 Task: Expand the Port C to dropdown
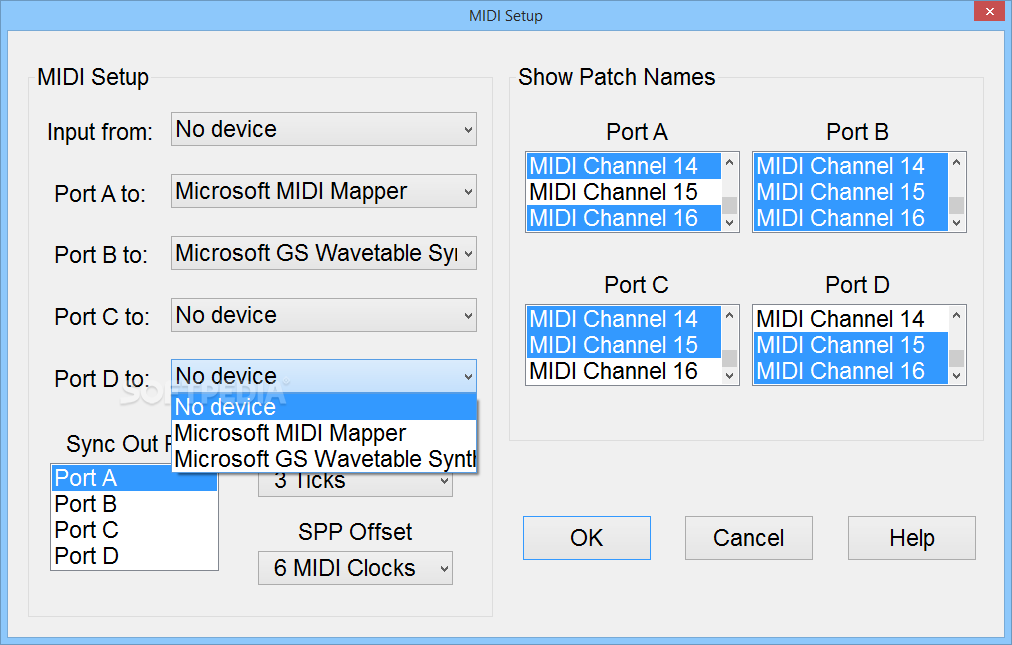[x=323, y=315]
